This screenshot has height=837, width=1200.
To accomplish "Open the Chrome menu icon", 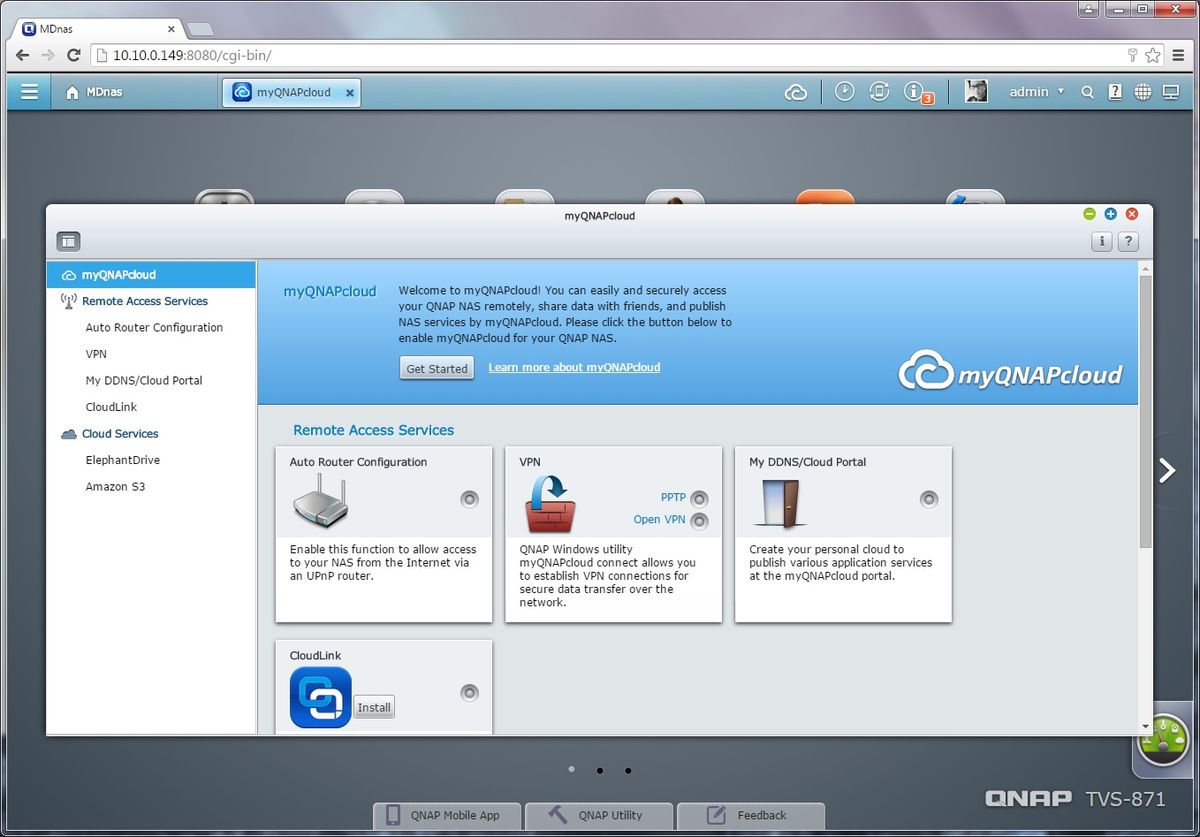I will point(1178,56).
